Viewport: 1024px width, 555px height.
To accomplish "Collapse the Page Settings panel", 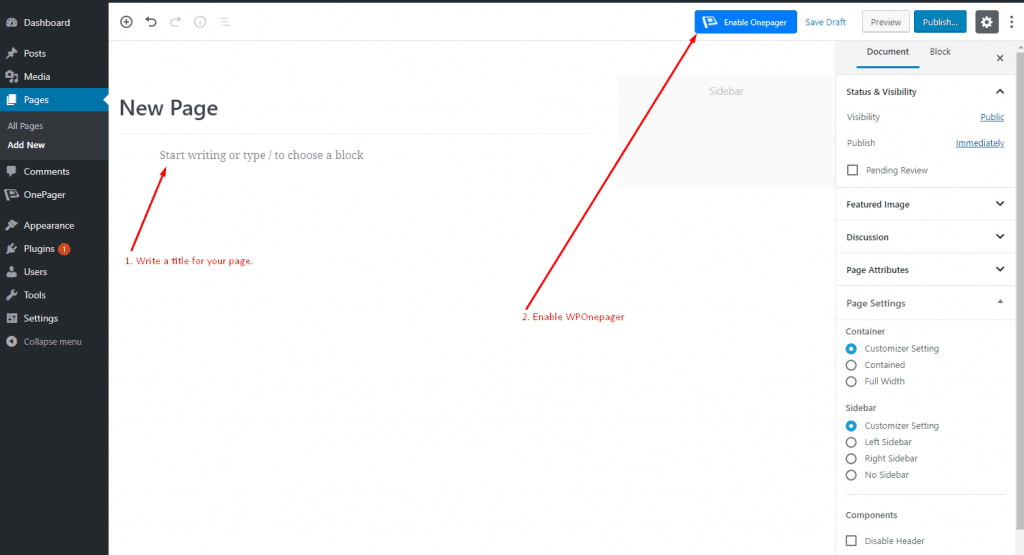I will pyautogui.click(x=925, y=303).
